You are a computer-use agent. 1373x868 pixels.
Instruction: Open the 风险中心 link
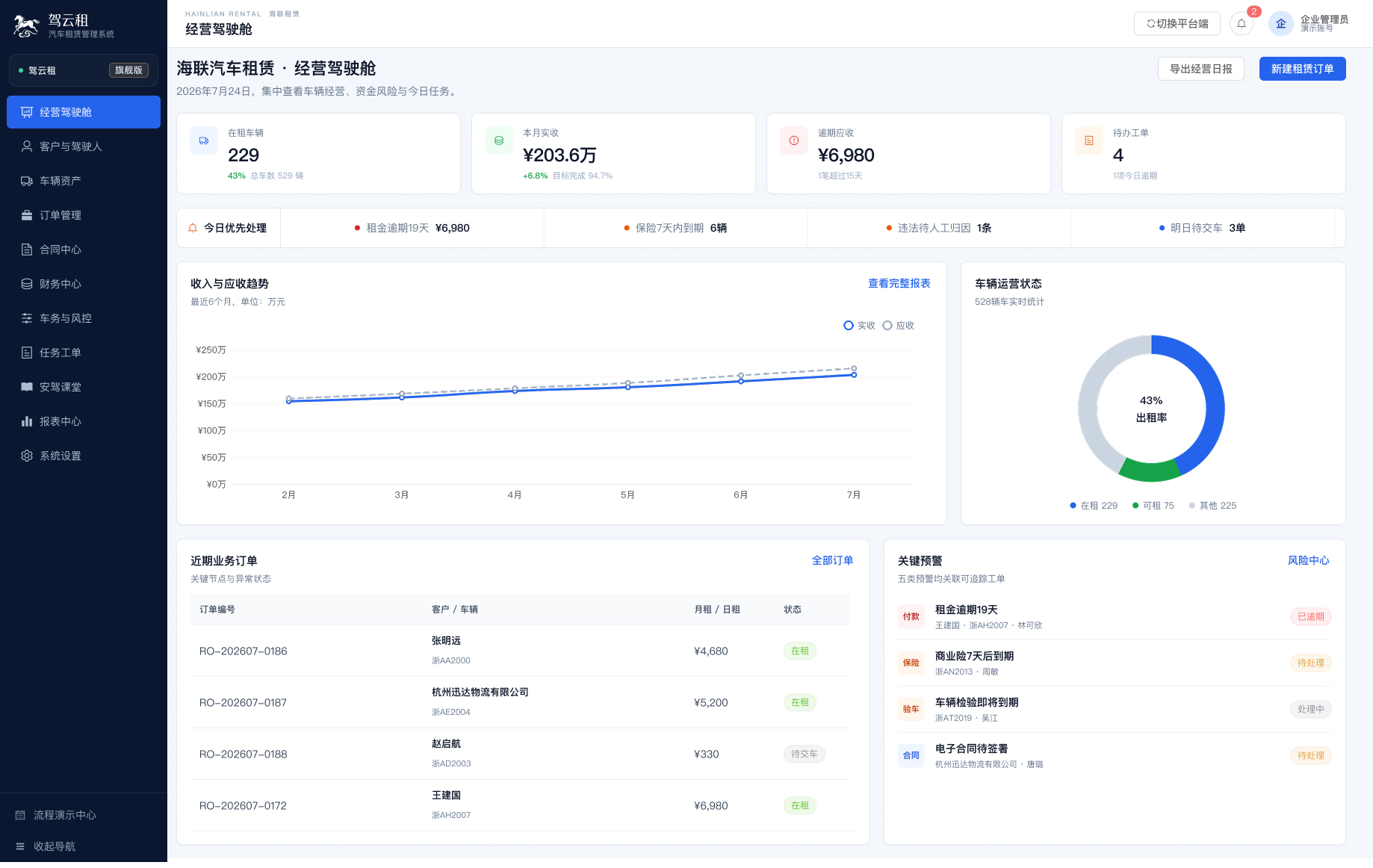(1309, 561)
